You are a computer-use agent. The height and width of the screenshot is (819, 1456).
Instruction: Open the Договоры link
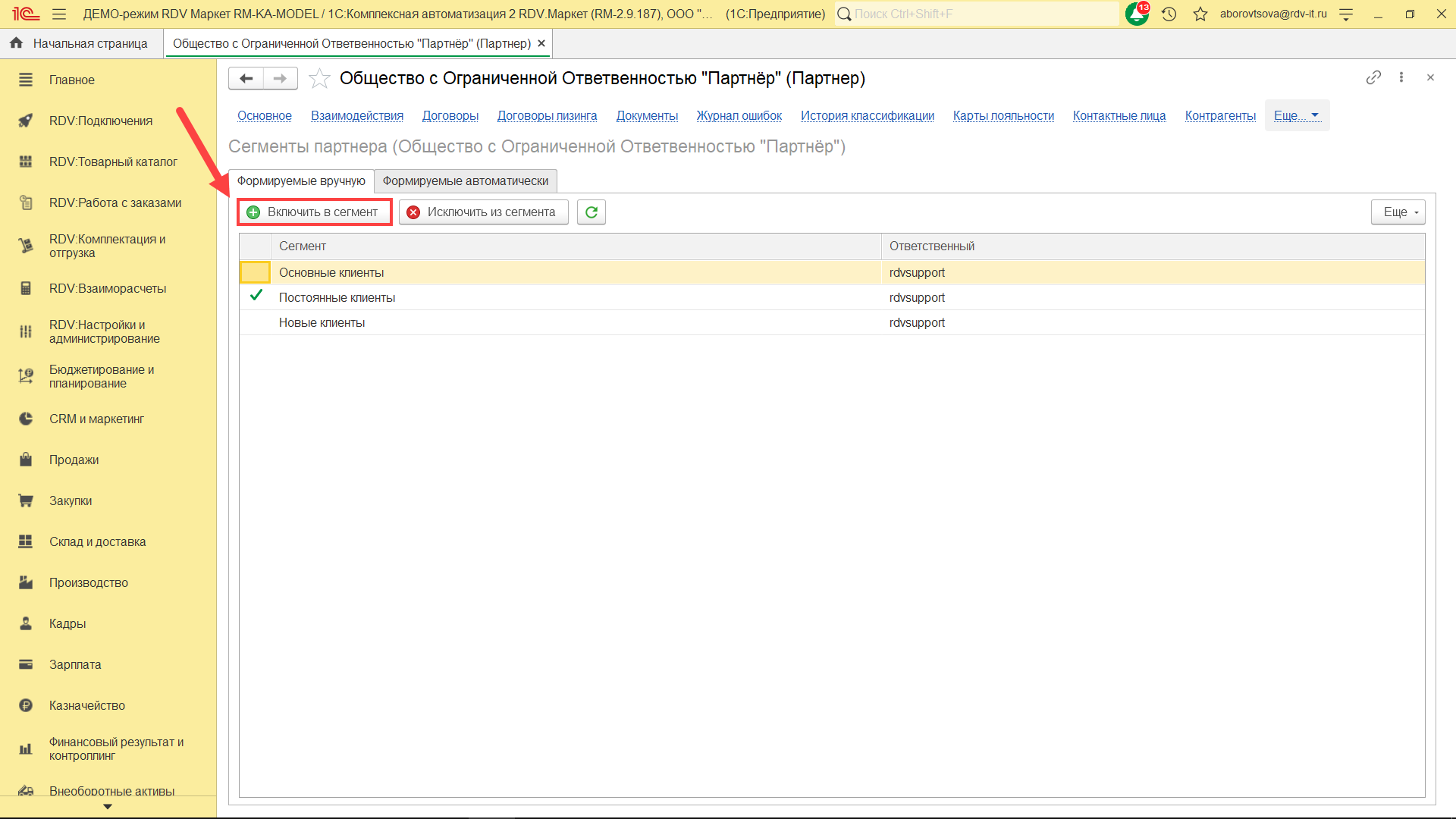pos(450,115)
